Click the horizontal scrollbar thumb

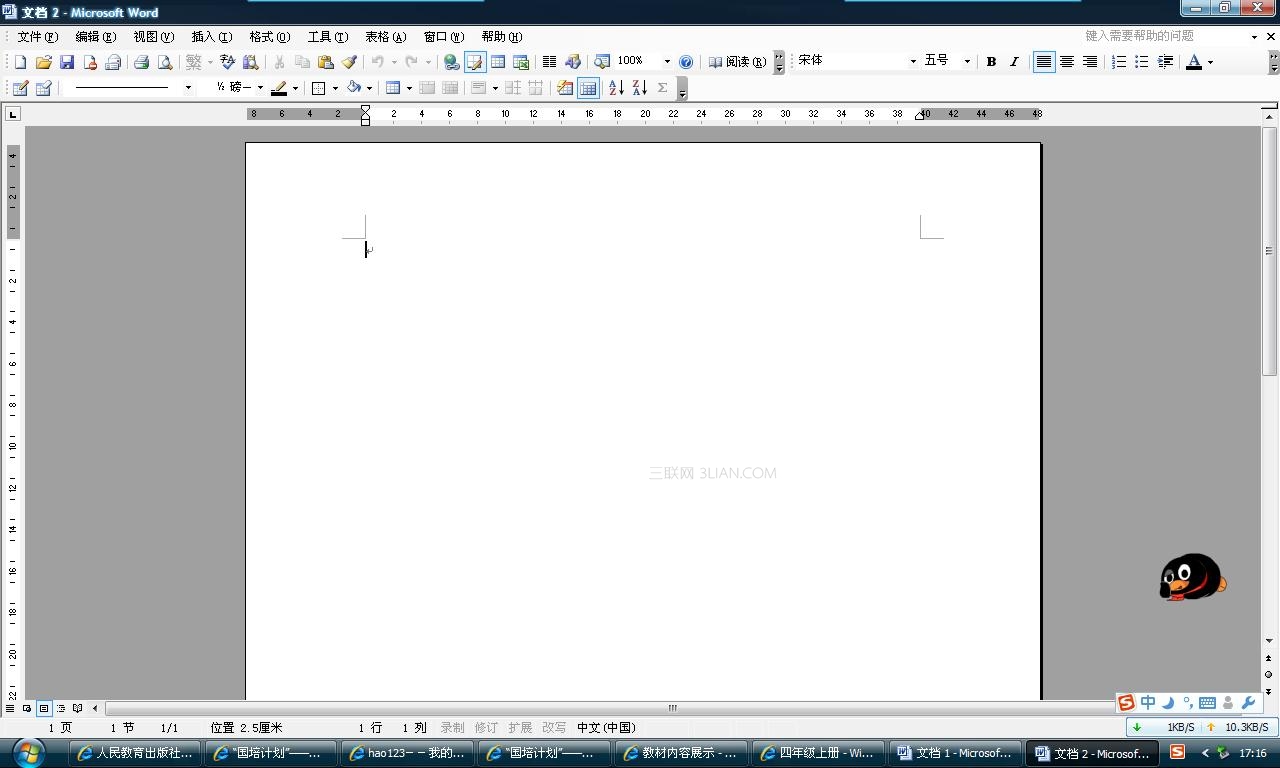click(672, 708)
